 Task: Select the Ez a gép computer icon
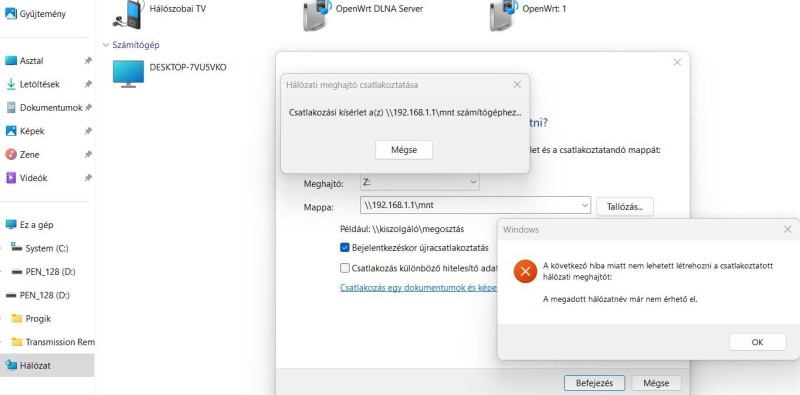coord(11,225)
